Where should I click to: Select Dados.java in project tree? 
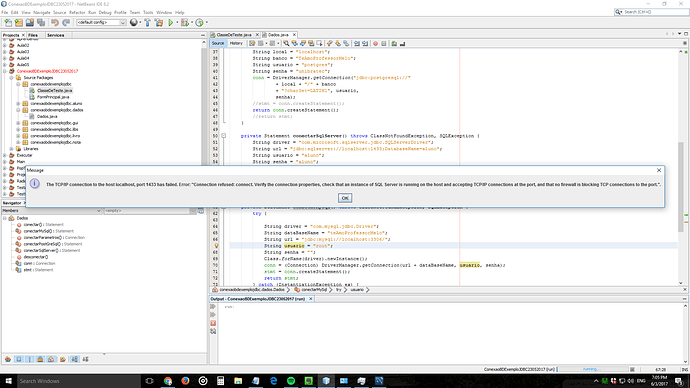pyautogui.click(x=47, y=116)
